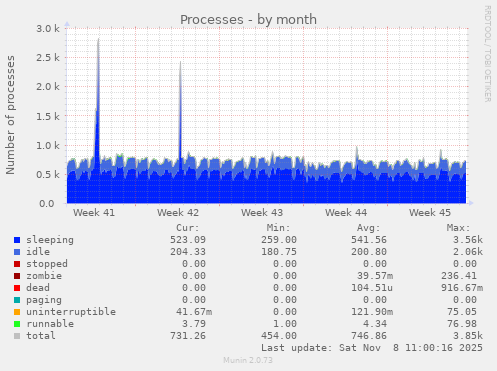The width and height of the screenshot is (497, 371).
Task: Select the 'idle' legend label
Action: (38, 252)
